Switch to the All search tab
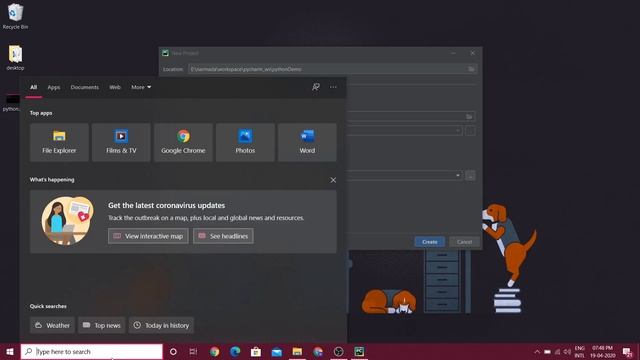The height and width of the screenshot is (360, 640). click(33, 87)
